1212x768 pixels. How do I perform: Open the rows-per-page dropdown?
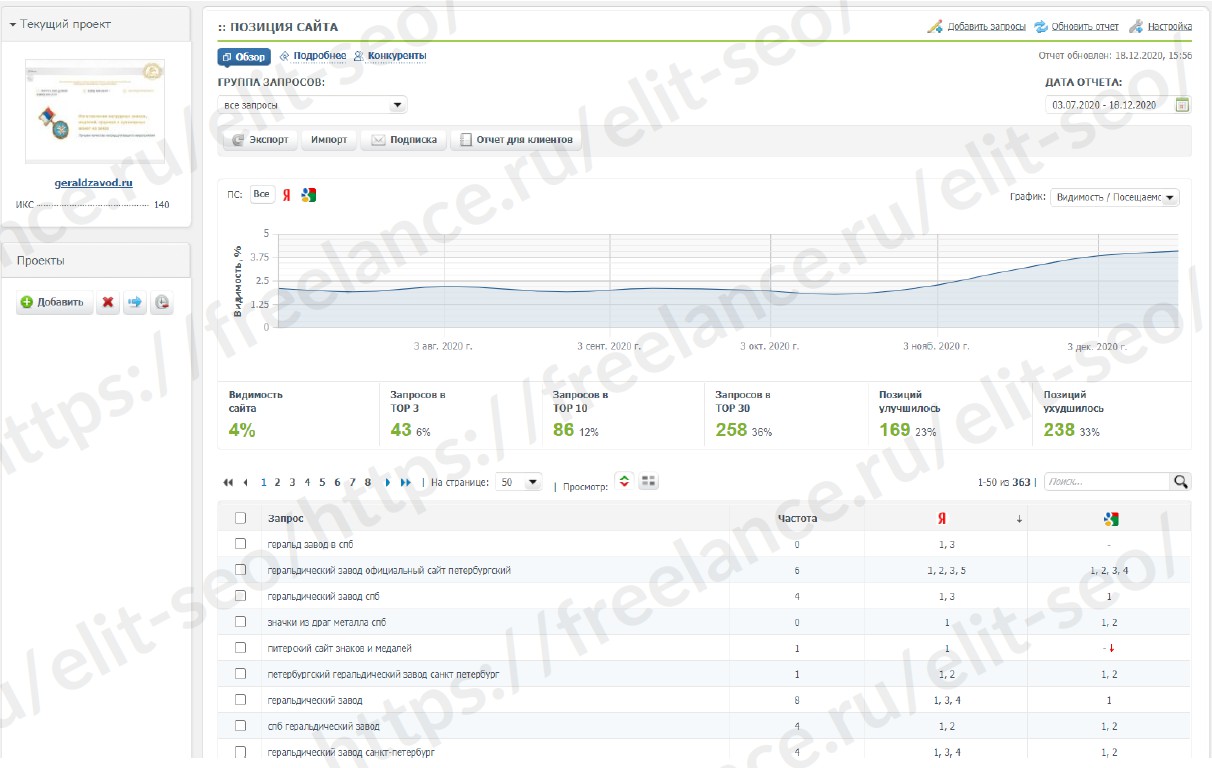point(518,482)
